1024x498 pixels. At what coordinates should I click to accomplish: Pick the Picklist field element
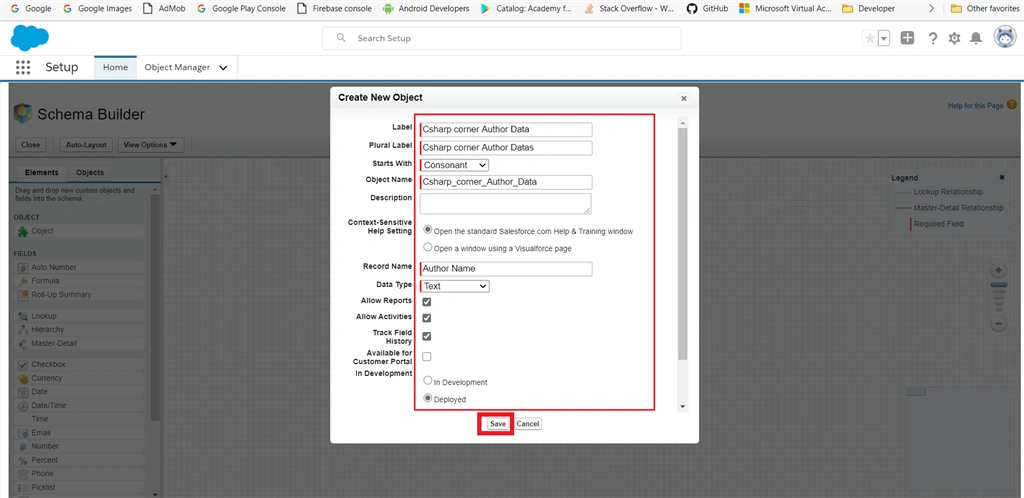(x=79, y=488)
